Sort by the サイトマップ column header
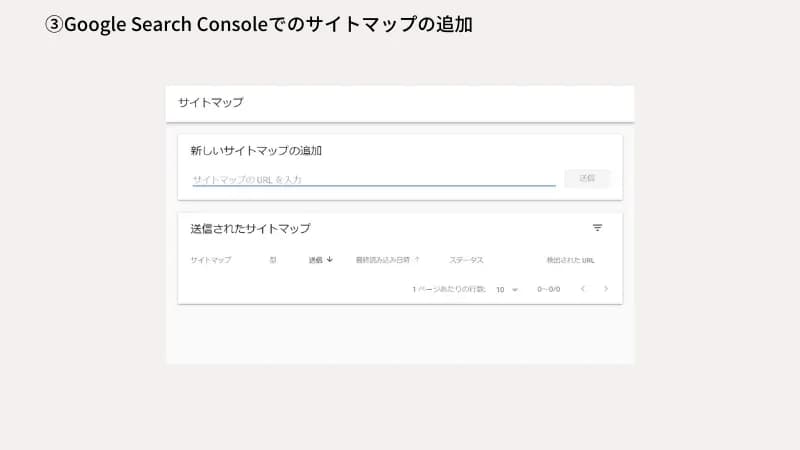 click(211, 260)
